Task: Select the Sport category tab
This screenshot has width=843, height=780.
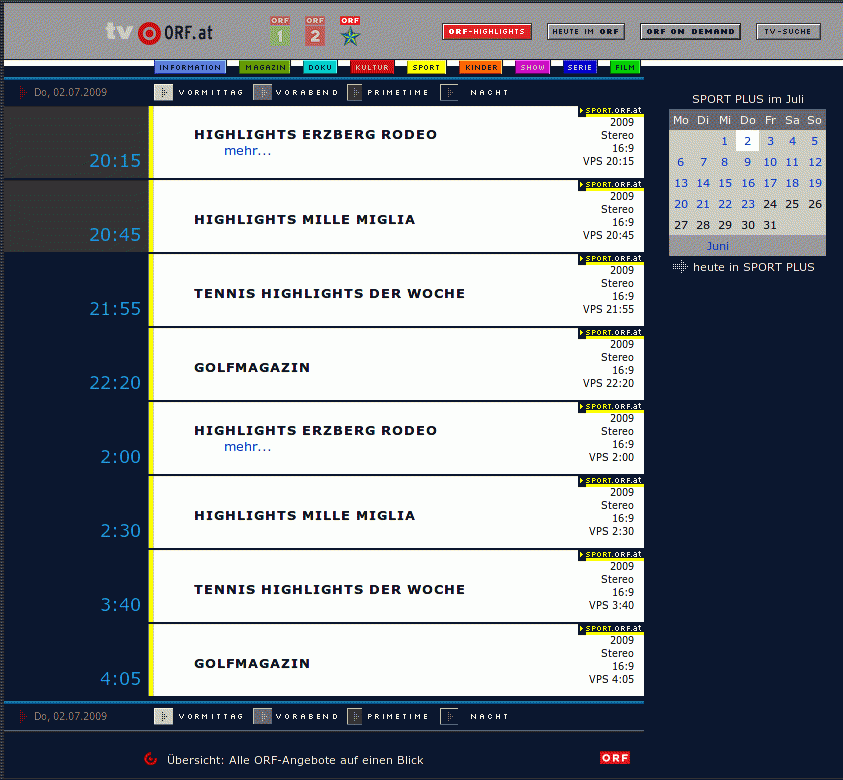Action: (x=426, y=67)
